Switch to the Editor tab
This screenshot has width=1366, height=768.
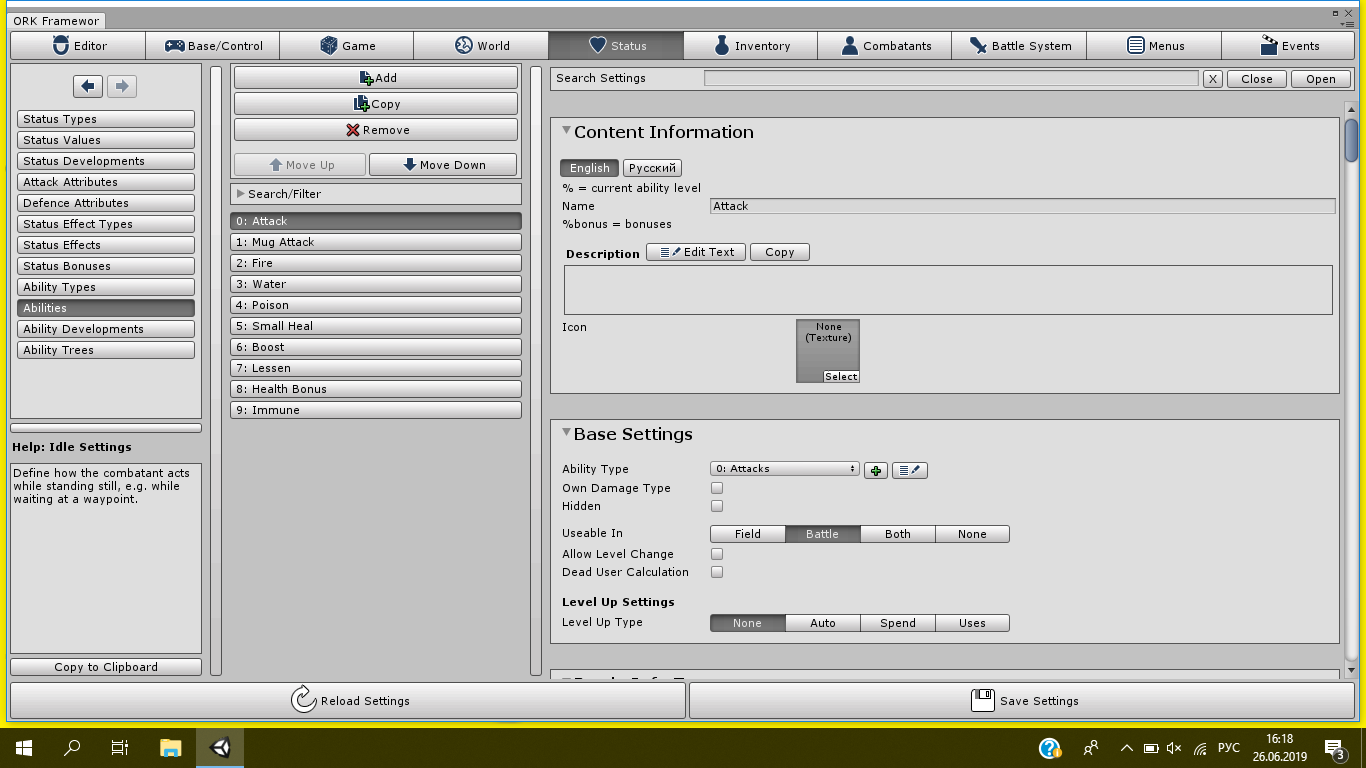[78, 45]
